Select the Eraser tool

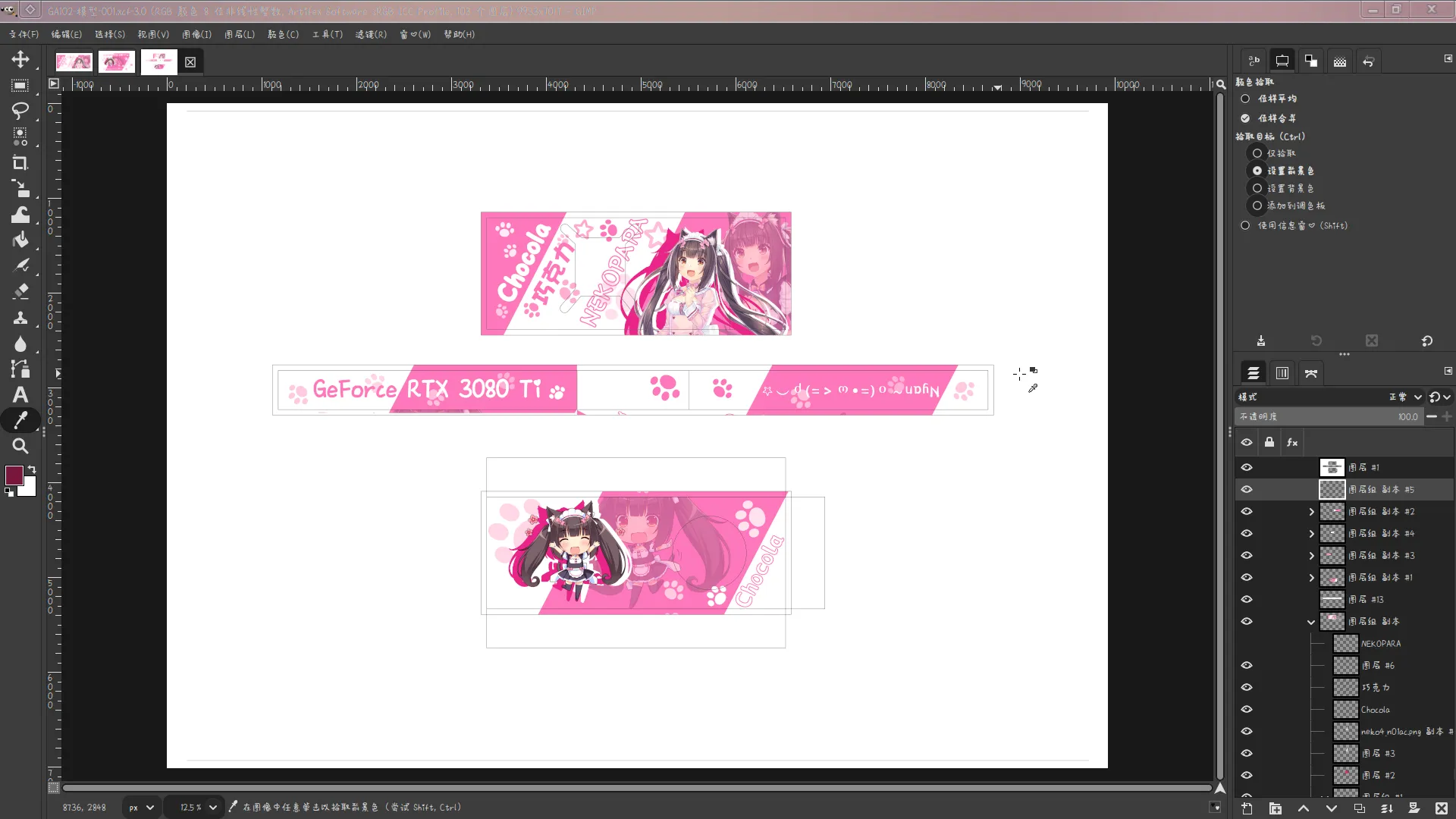20,292
